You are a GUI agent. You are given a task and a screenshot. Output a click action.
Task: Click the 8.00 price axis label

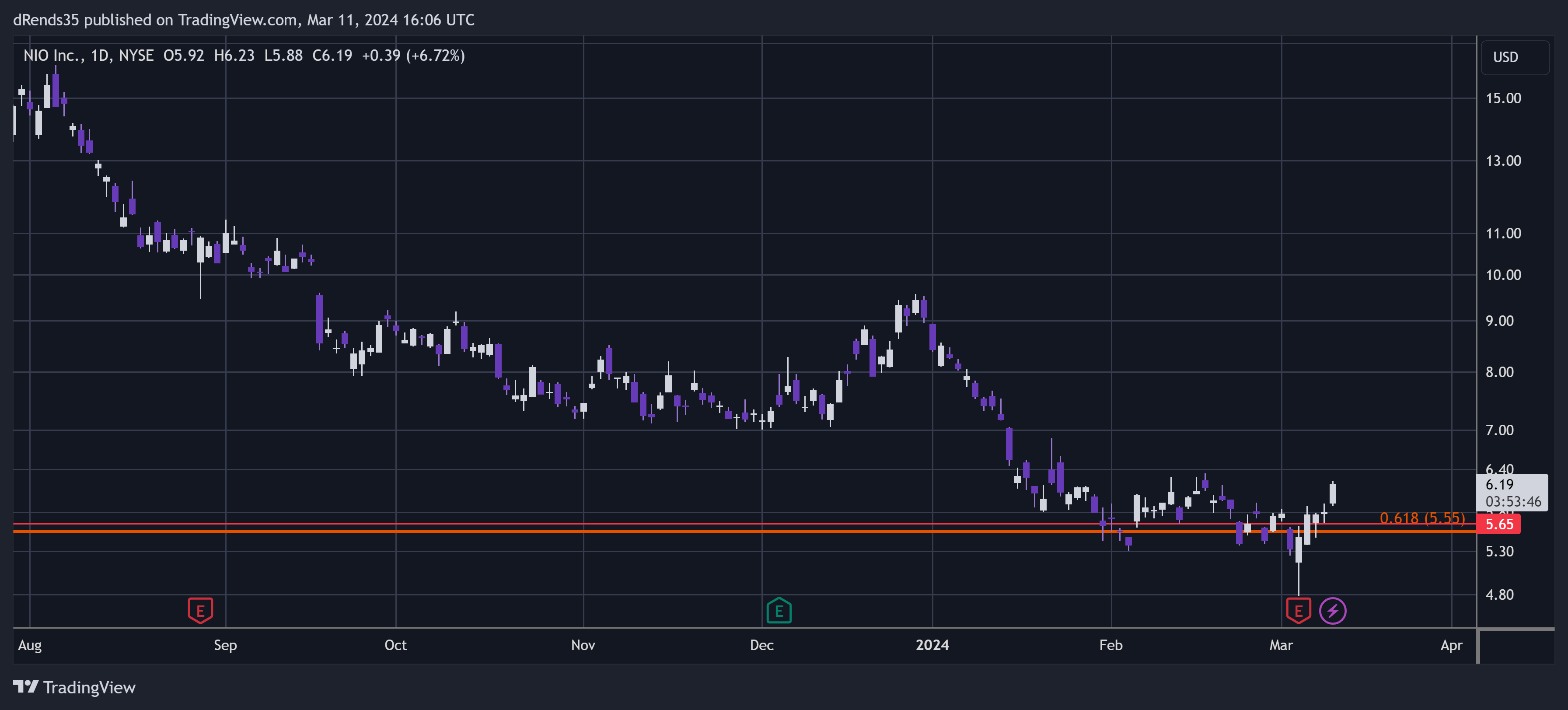coord(1499,372)
